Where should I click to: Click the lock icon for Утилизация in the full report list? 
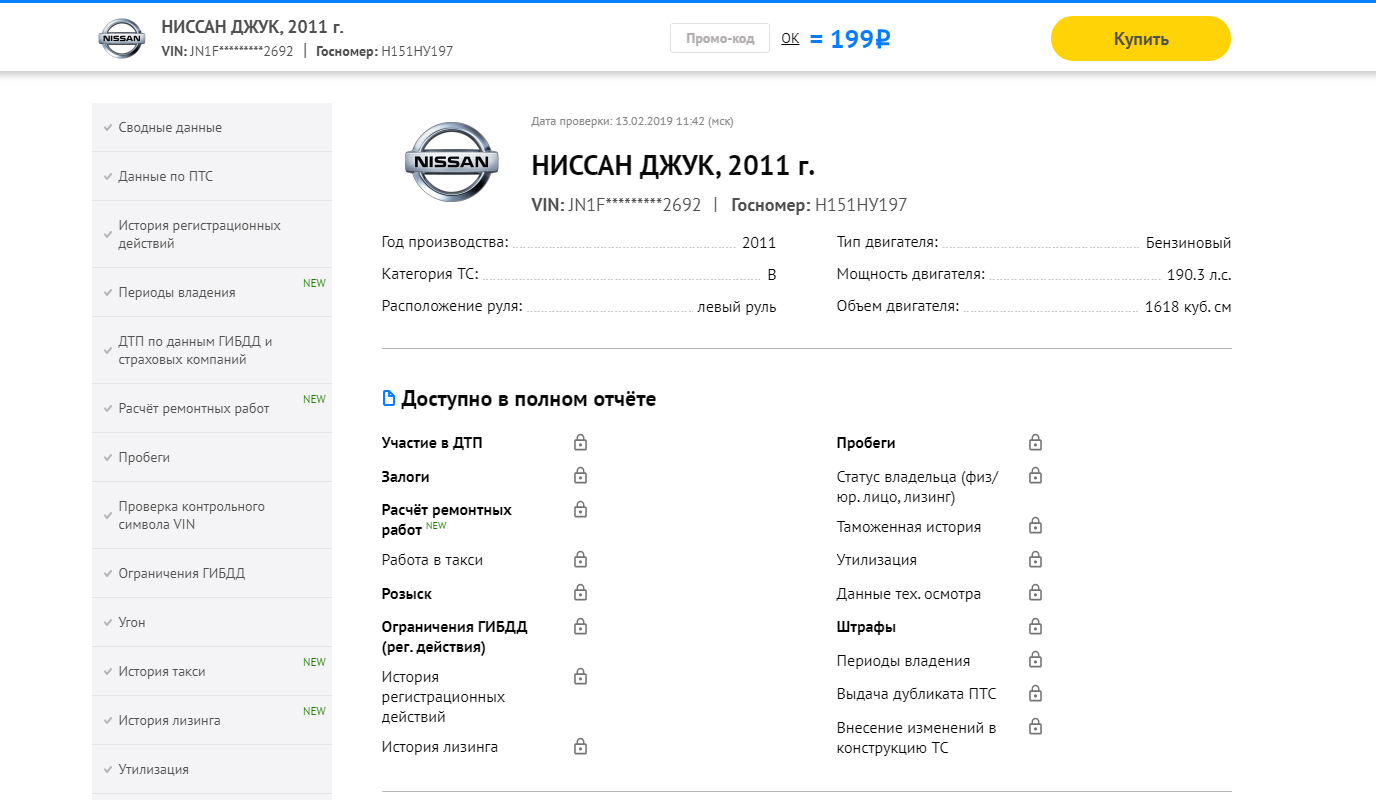(1036, 559)
